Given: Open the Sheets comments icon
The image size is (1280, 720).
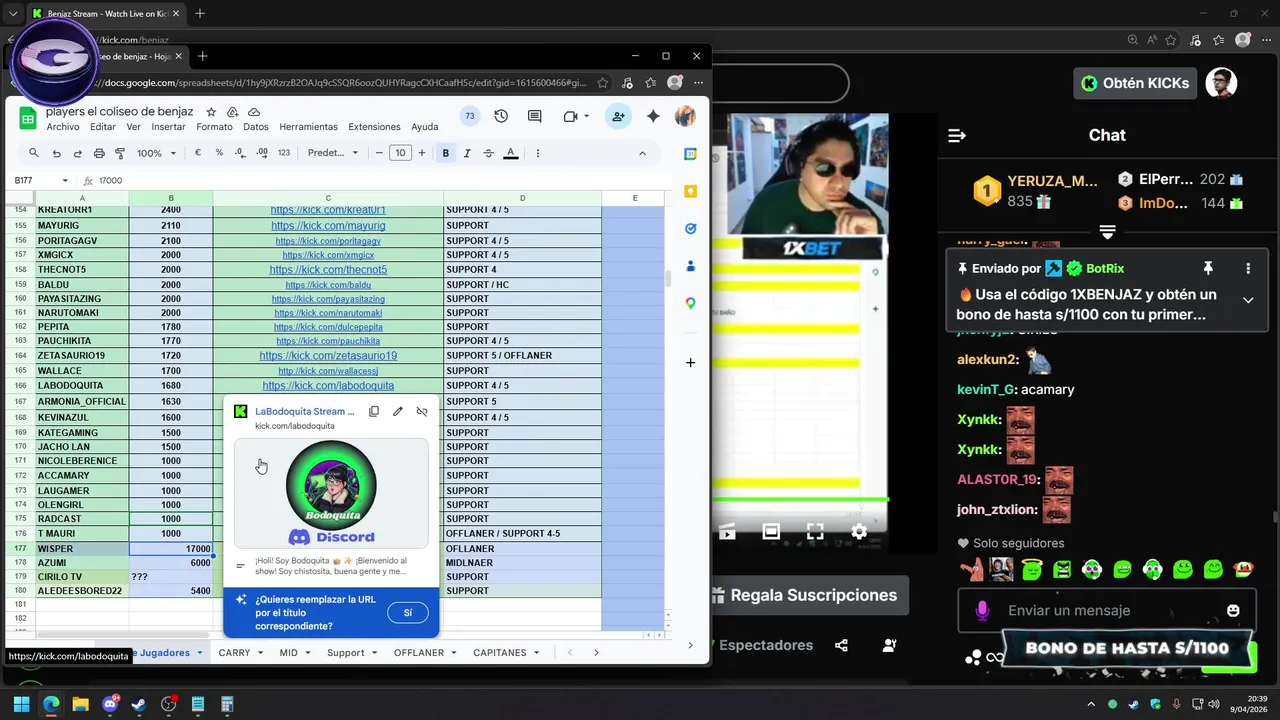Looking at the screenshot, I should tap(535, 117).
